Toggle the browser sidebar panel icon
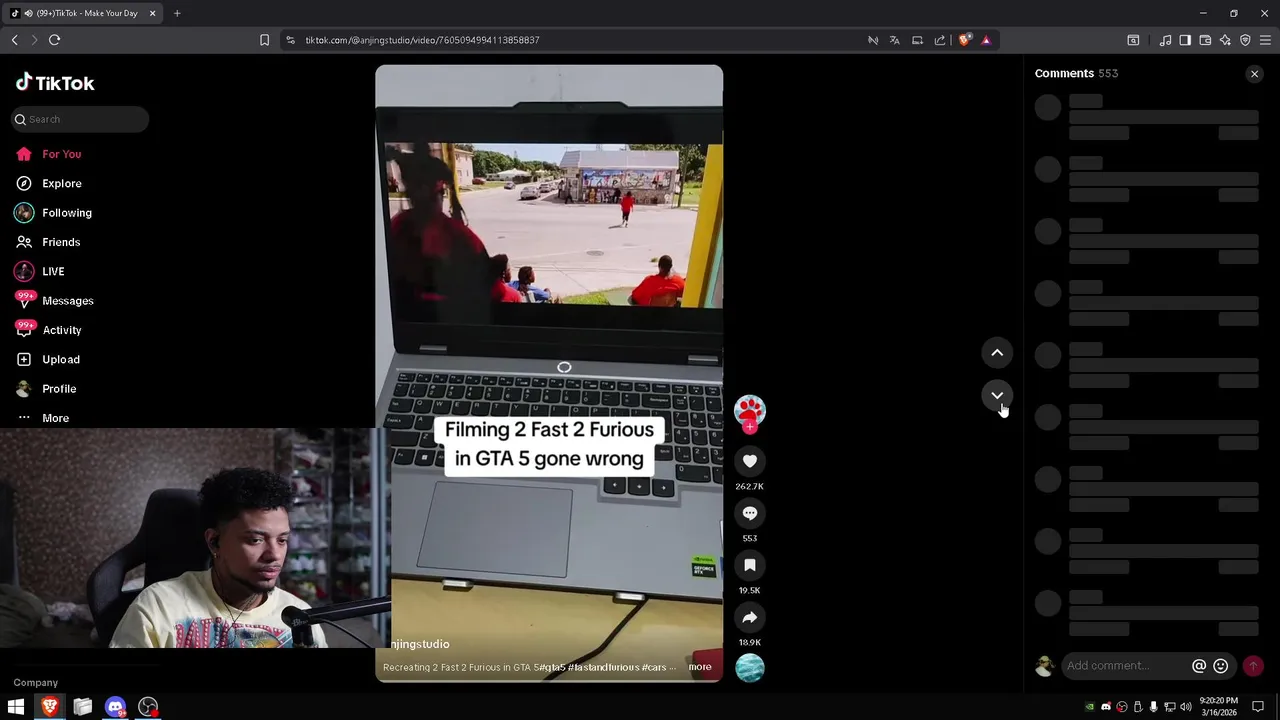This screenshot has width=1280, height=720. [x=1185, y=40]
